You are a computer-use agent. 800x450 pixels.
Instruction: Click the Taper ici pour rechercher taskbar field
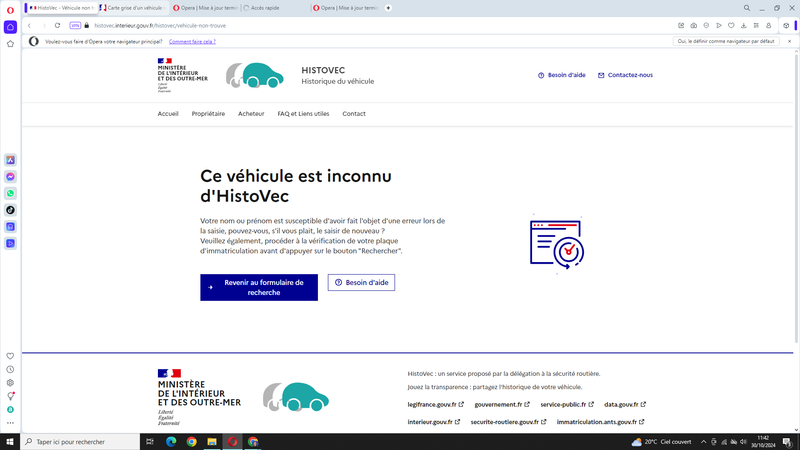tap(80, 442)
